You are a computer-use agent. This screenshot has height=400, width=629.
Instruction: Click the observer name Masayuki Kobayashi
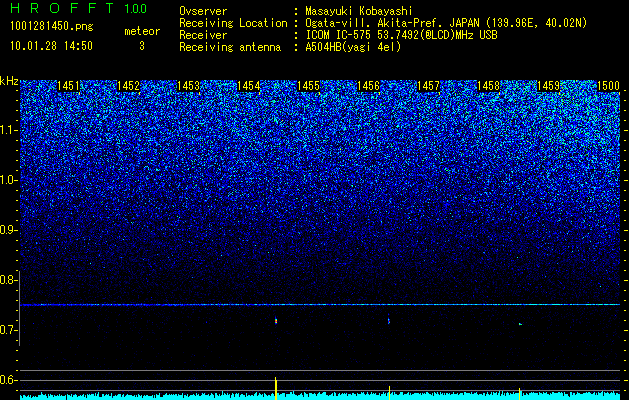(x=359, y=11)
